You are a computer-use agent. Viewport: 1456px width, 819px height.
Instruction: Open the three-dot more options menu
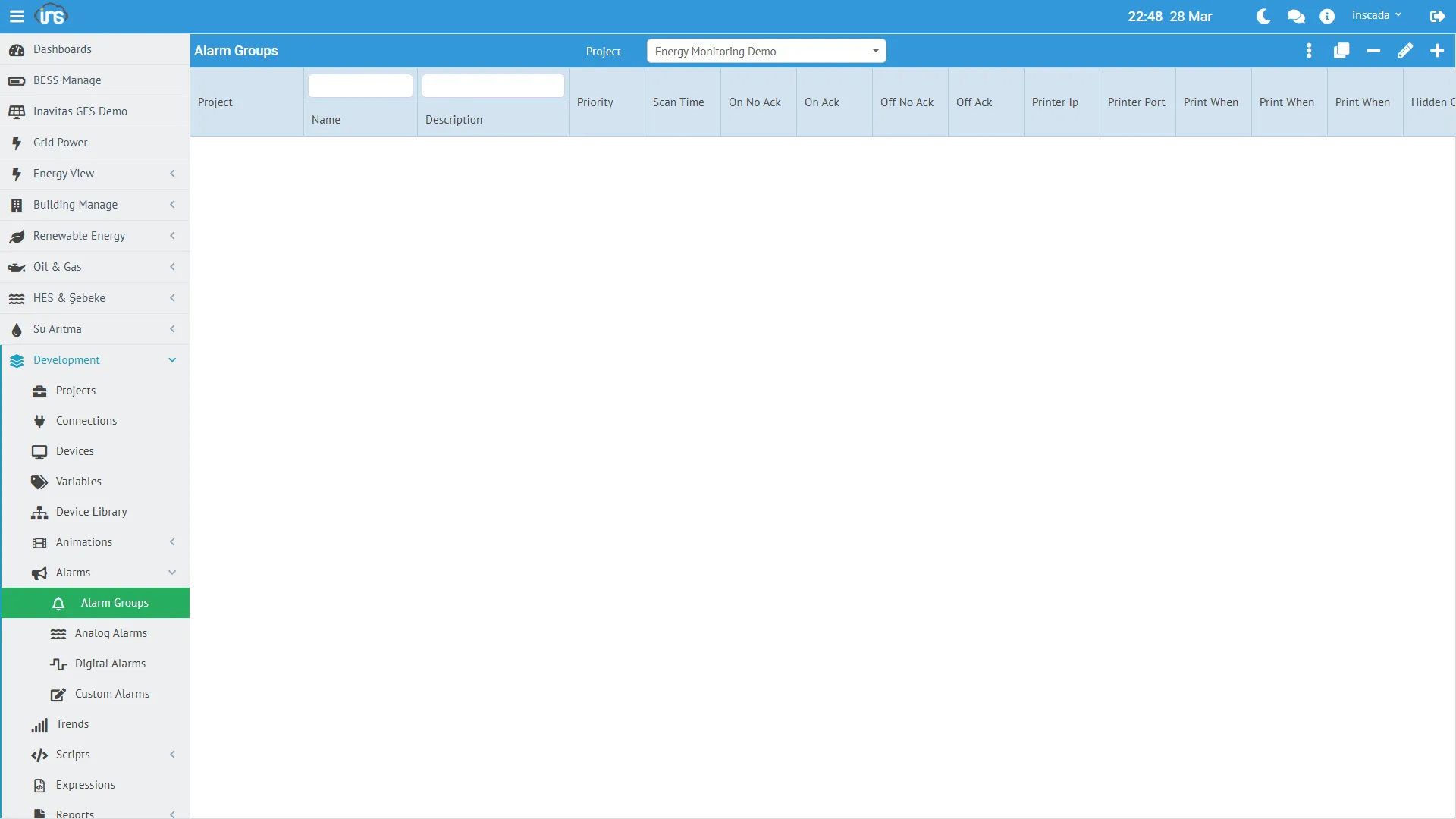[1309, 51]
